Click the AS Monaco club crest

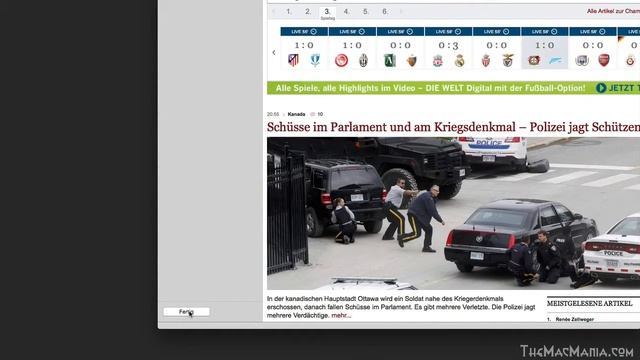pyautogui.click(x=486, y=60)
